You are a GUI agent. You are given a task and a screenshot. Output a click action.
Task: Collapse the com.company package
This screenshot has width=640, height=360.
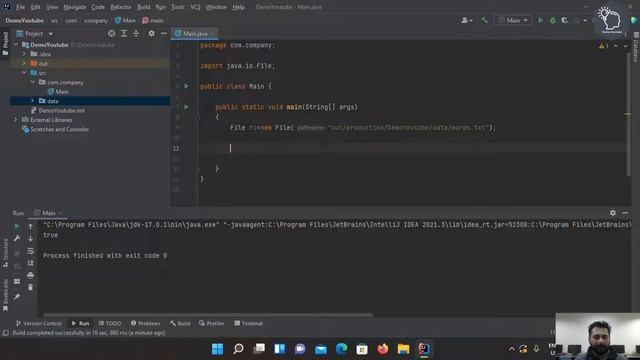pos(33,82)
